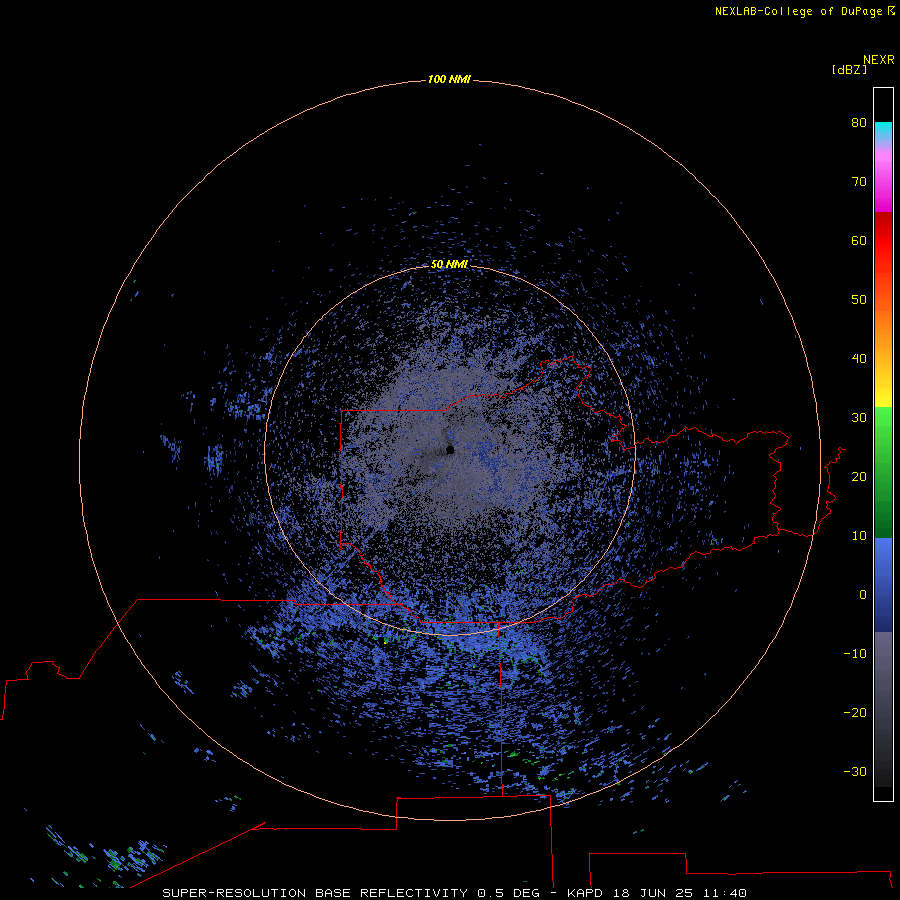This screenshot has width=900, height=900.
Task: Click the 70 dBZ scale value
Action: point(859,181)
